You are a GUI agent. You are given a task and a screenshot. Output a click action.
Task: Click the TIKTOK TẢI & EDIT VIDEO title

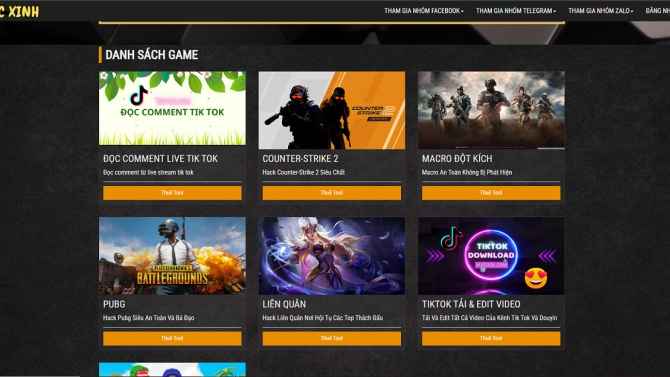[471, 304]
